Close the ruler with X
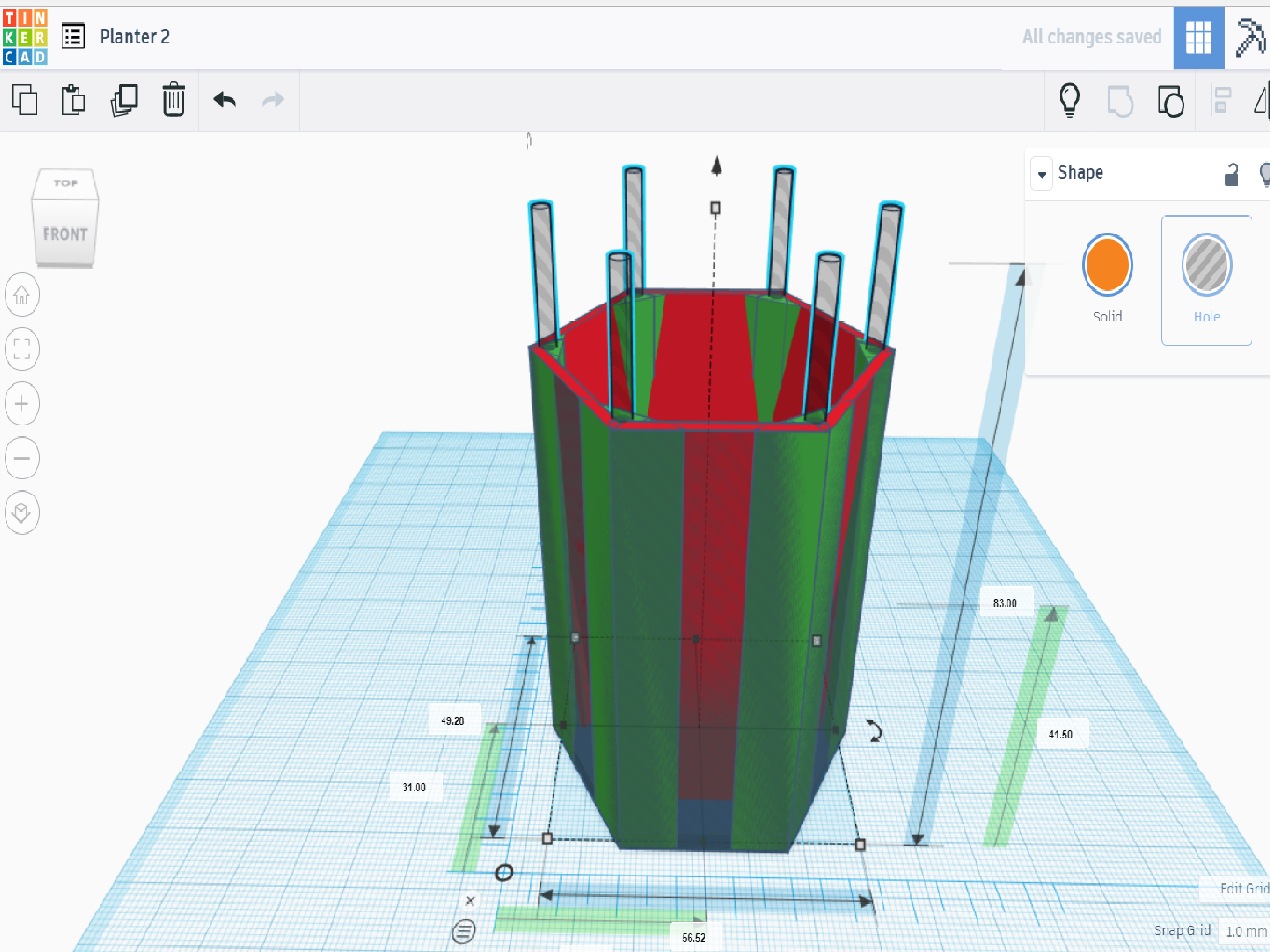 (470, 900)
